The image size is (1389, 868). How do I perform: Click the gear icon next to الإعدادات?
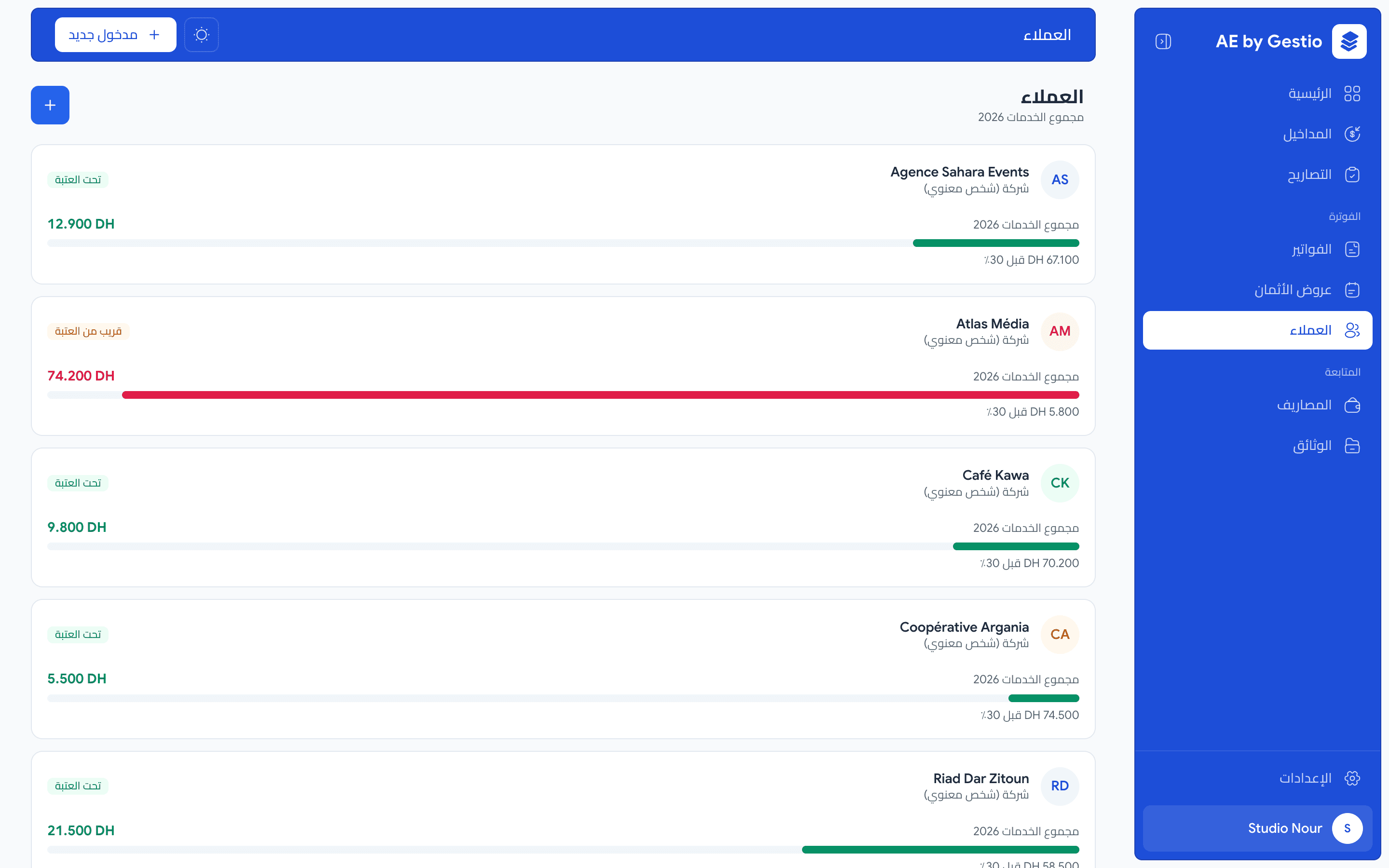pyautogui.click(x=1352, y=778)
